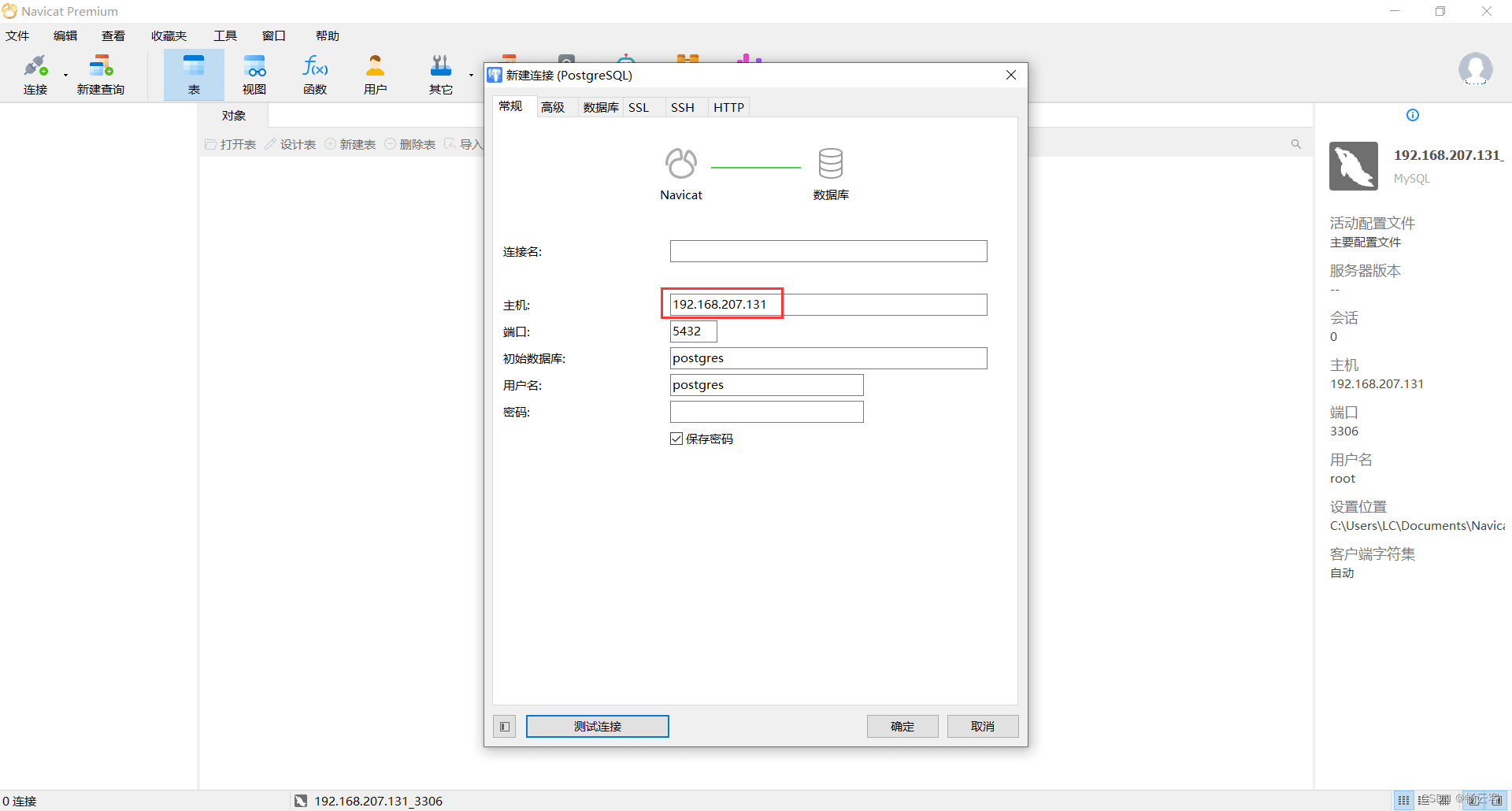This screenshot has height=811, width=1512.
Task: Open the 查看 menu
Action: tap(113, 35)
